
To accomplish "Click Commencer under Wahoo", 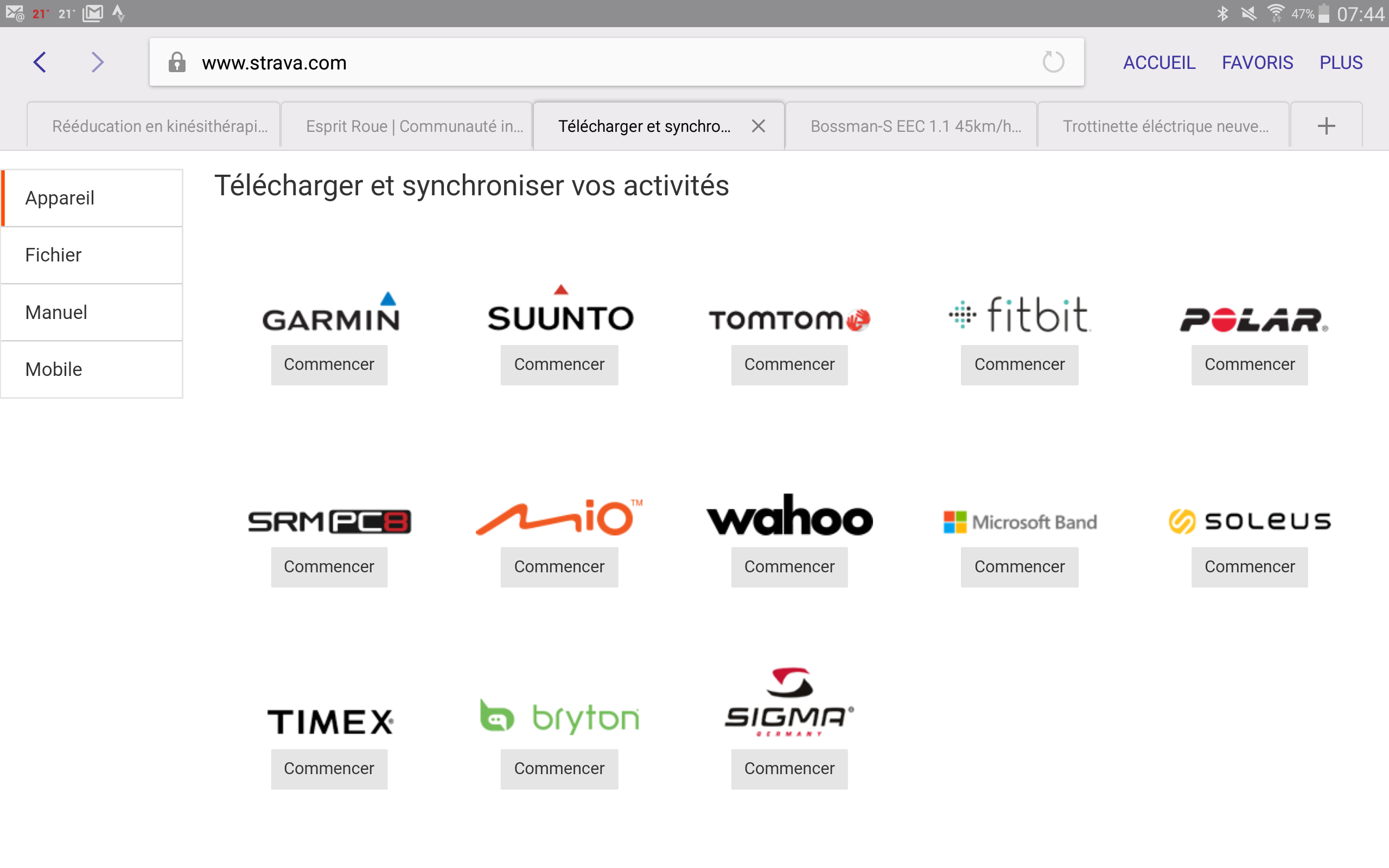I will [x=789, y=566].
